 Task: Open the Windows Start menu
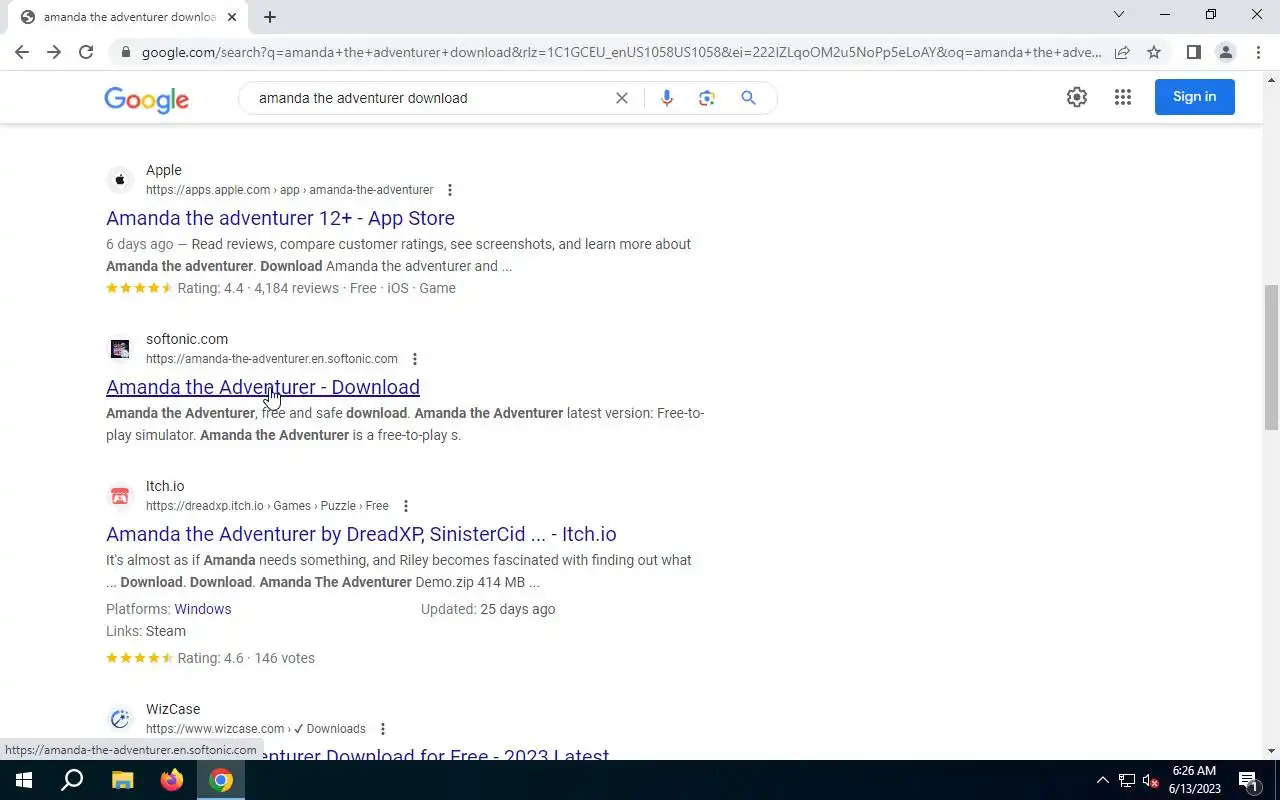click(x=23, y=780)
